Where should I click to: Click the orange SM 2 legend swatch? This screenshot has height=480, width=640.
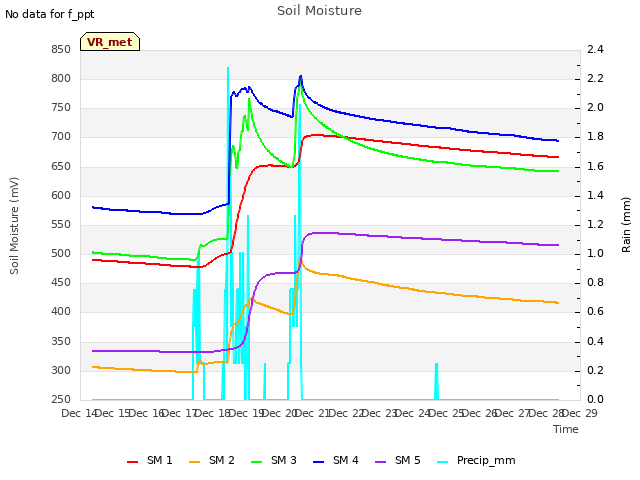click(195, 462)
